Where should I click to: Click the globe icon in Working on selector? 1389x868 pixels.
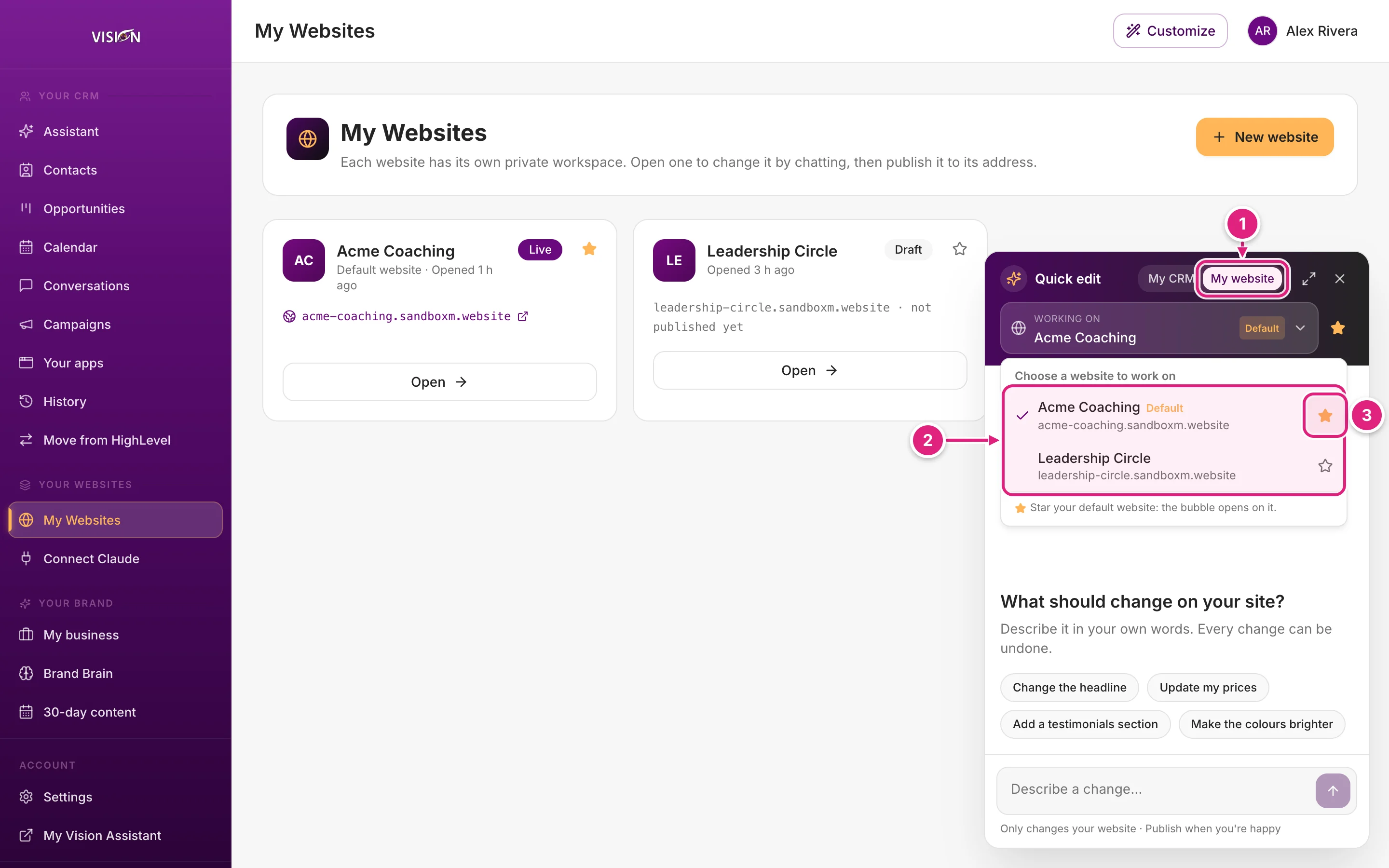1018,328
